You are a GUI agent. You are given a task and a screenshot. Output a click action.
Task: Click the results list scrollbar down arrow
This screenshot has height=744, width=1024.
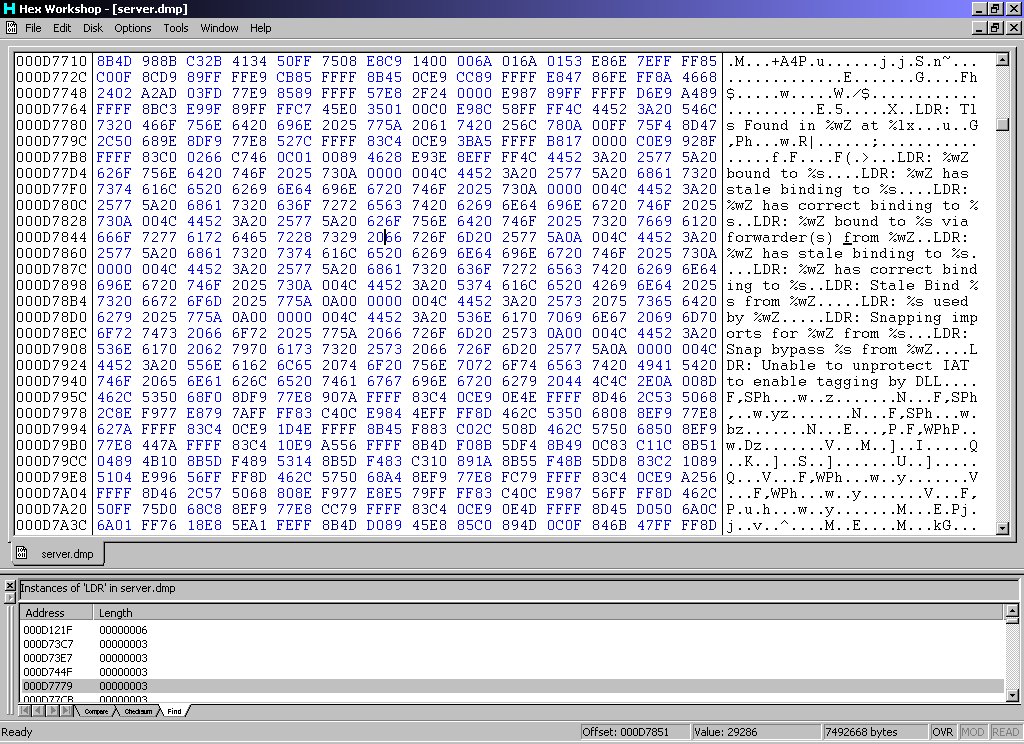pyautogui.click(x=1012, y=696)
